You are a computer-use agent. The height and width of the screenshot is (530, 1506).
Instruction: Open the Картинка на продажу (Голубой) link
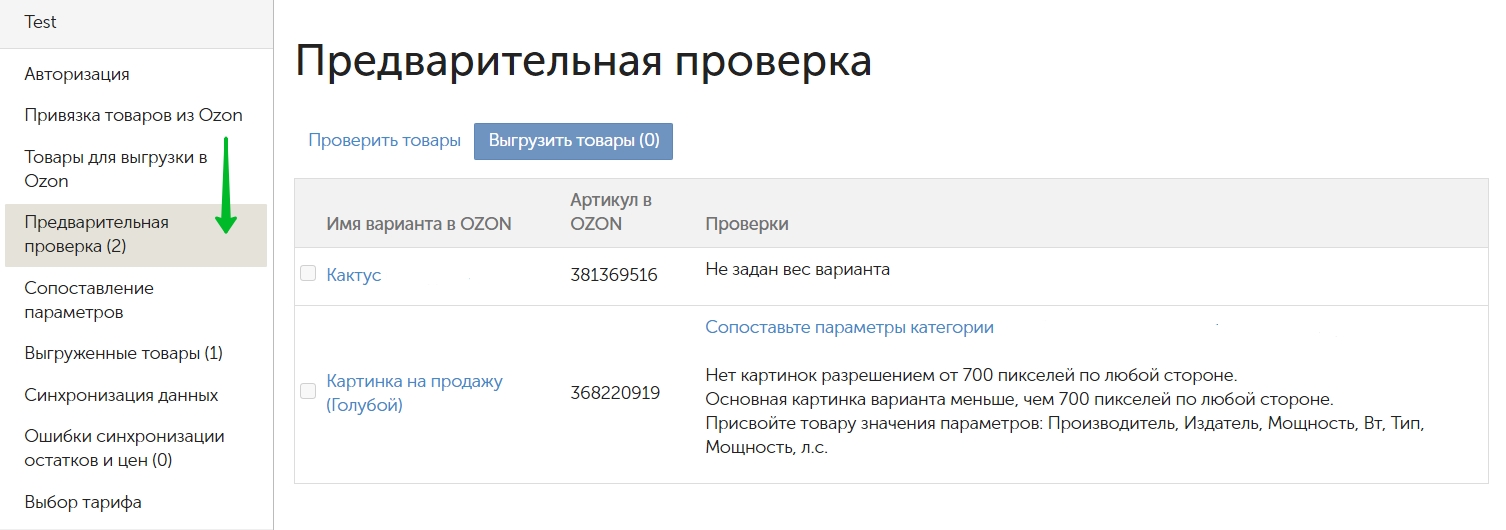click(x=414, y=393)
